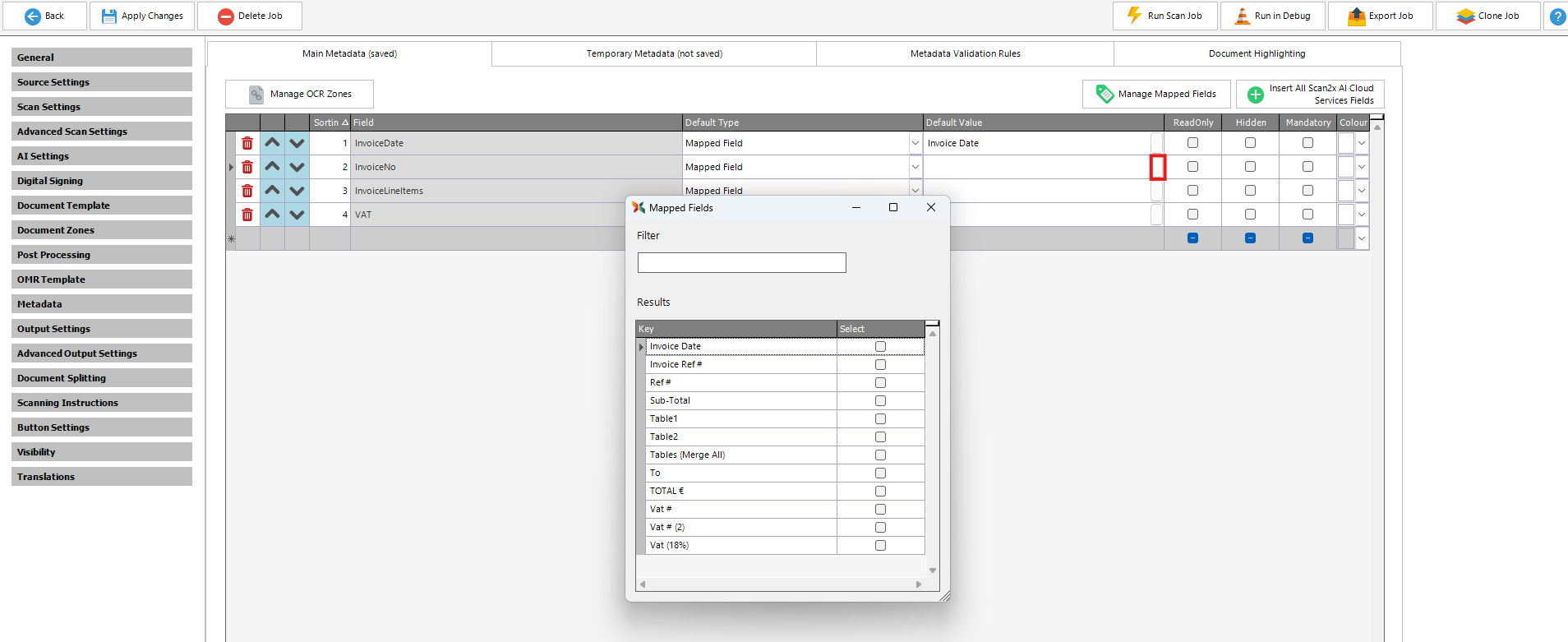Switch to Temporary Metadata tab
This screenshot has height=642, width=1568.
click(653, 54)
